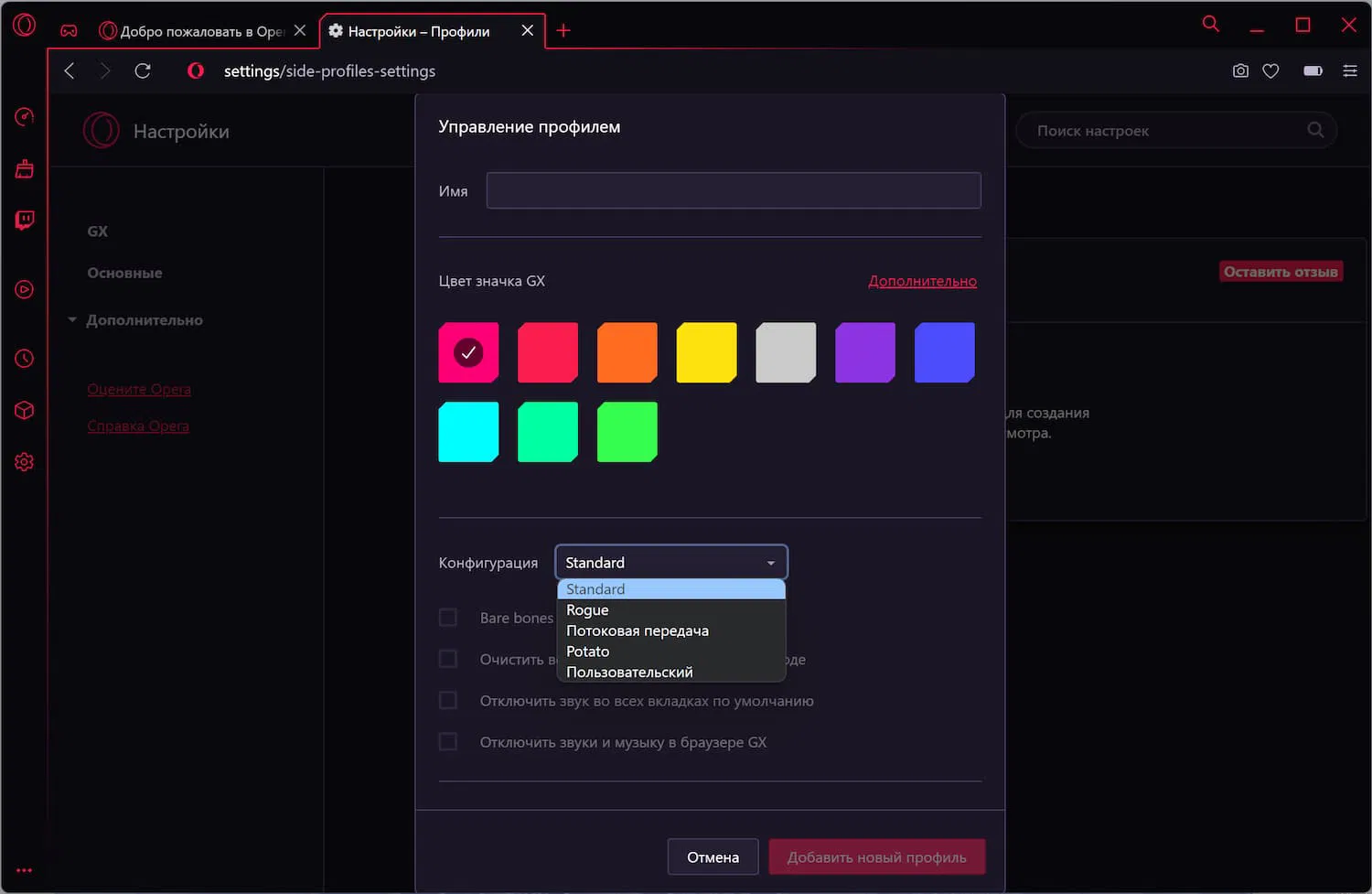This screenshot has width=1372, height=894.
Task: Click the Поиск настроек search field
Action: pos(1176,130)
